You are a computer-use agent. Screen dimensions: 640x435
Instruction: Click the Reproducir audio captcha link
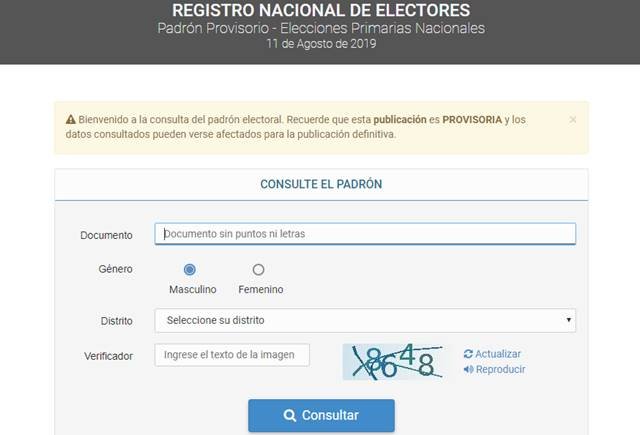point(500,369)
